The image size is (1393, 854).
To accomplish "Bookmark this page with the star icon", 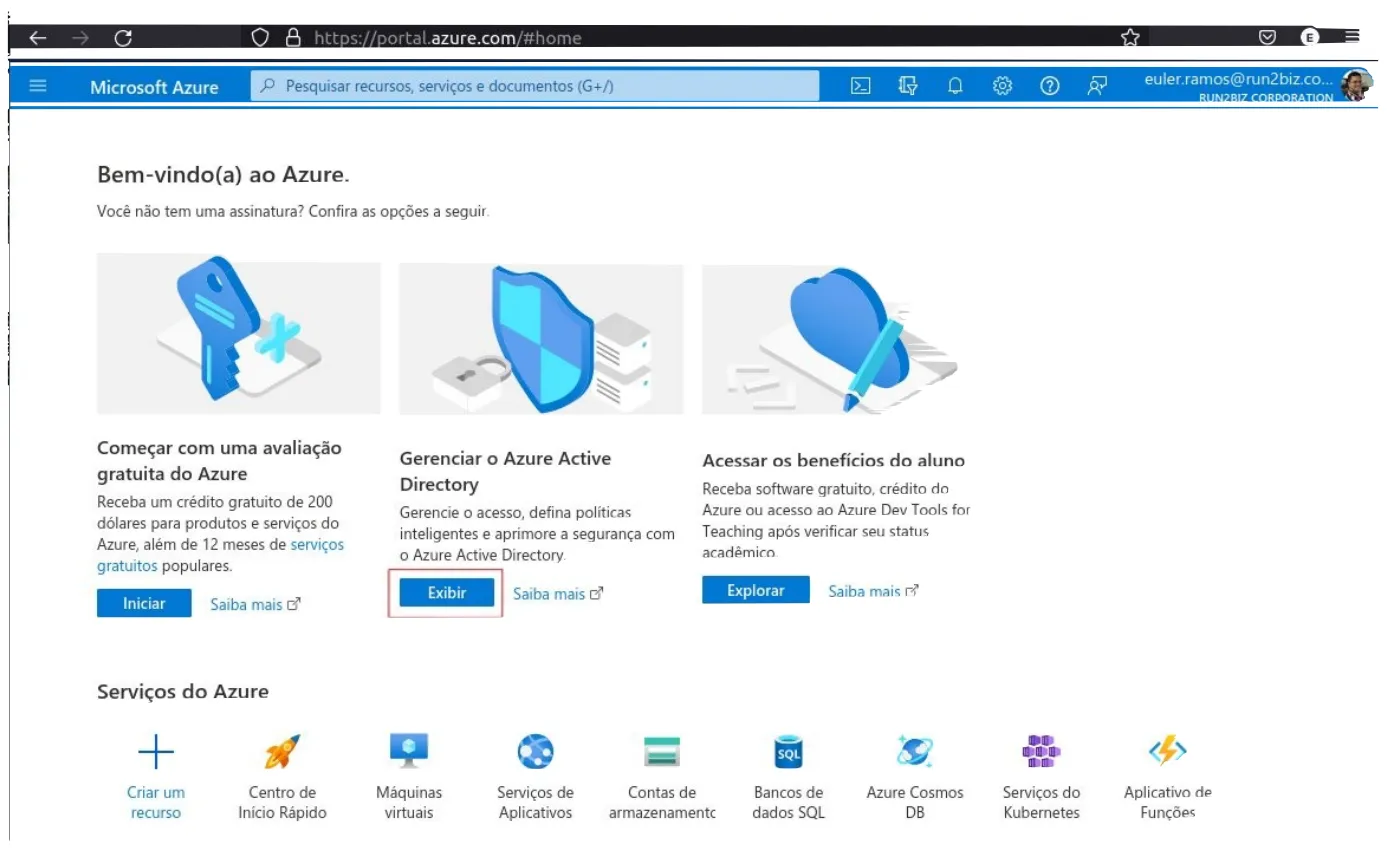I will tap(1131, 38).
